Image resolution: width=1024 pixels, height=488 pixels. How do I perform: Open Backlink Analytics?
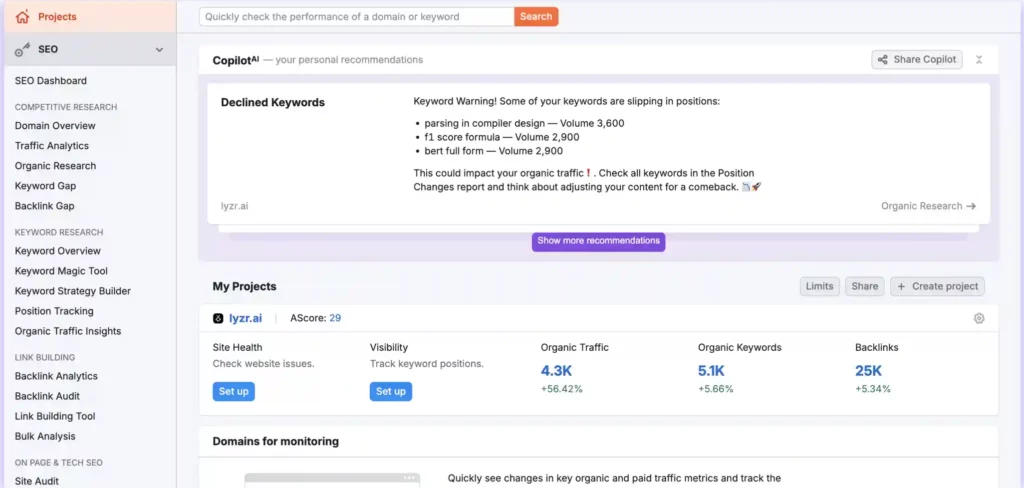[56, 376]
